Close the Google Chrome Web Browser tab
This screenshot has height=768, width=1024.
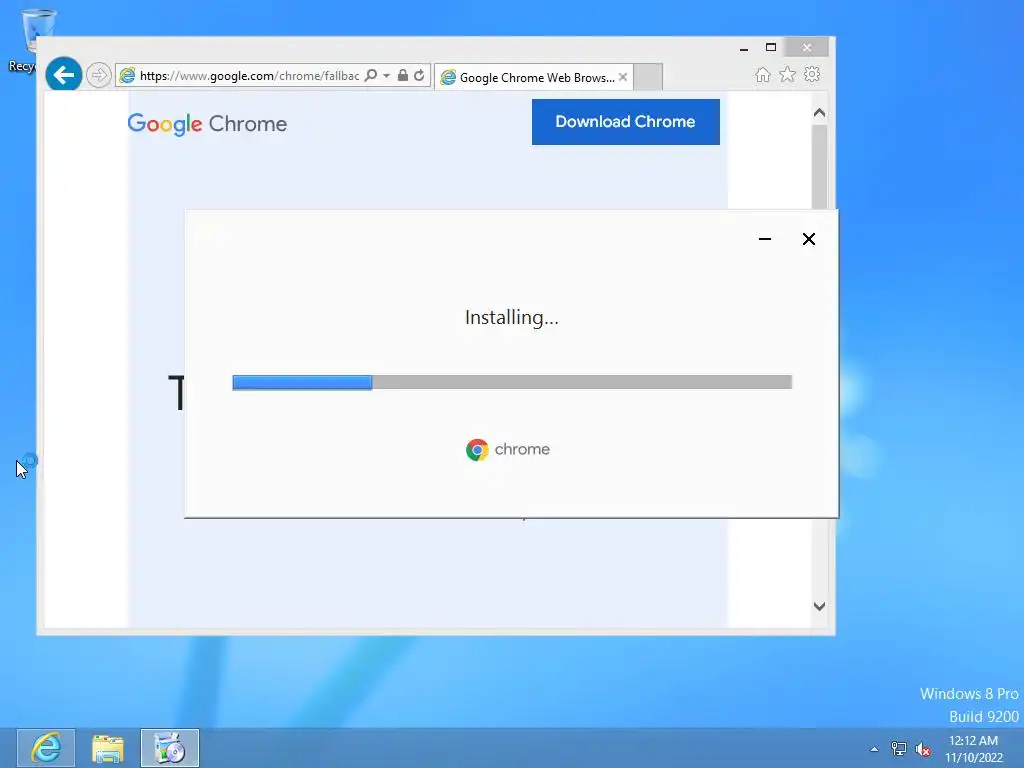[x=623, y=77]
